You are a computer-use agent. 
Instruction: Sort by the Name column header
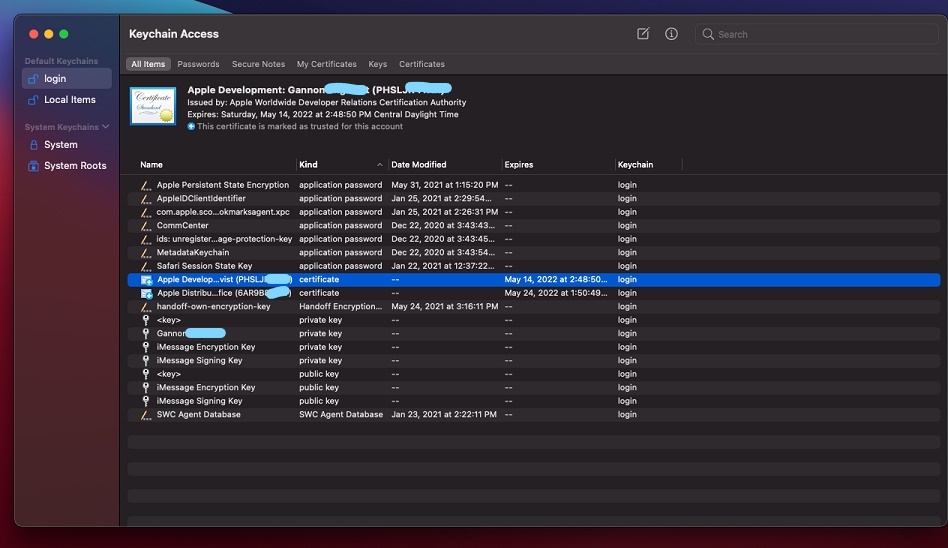(151, 165)
